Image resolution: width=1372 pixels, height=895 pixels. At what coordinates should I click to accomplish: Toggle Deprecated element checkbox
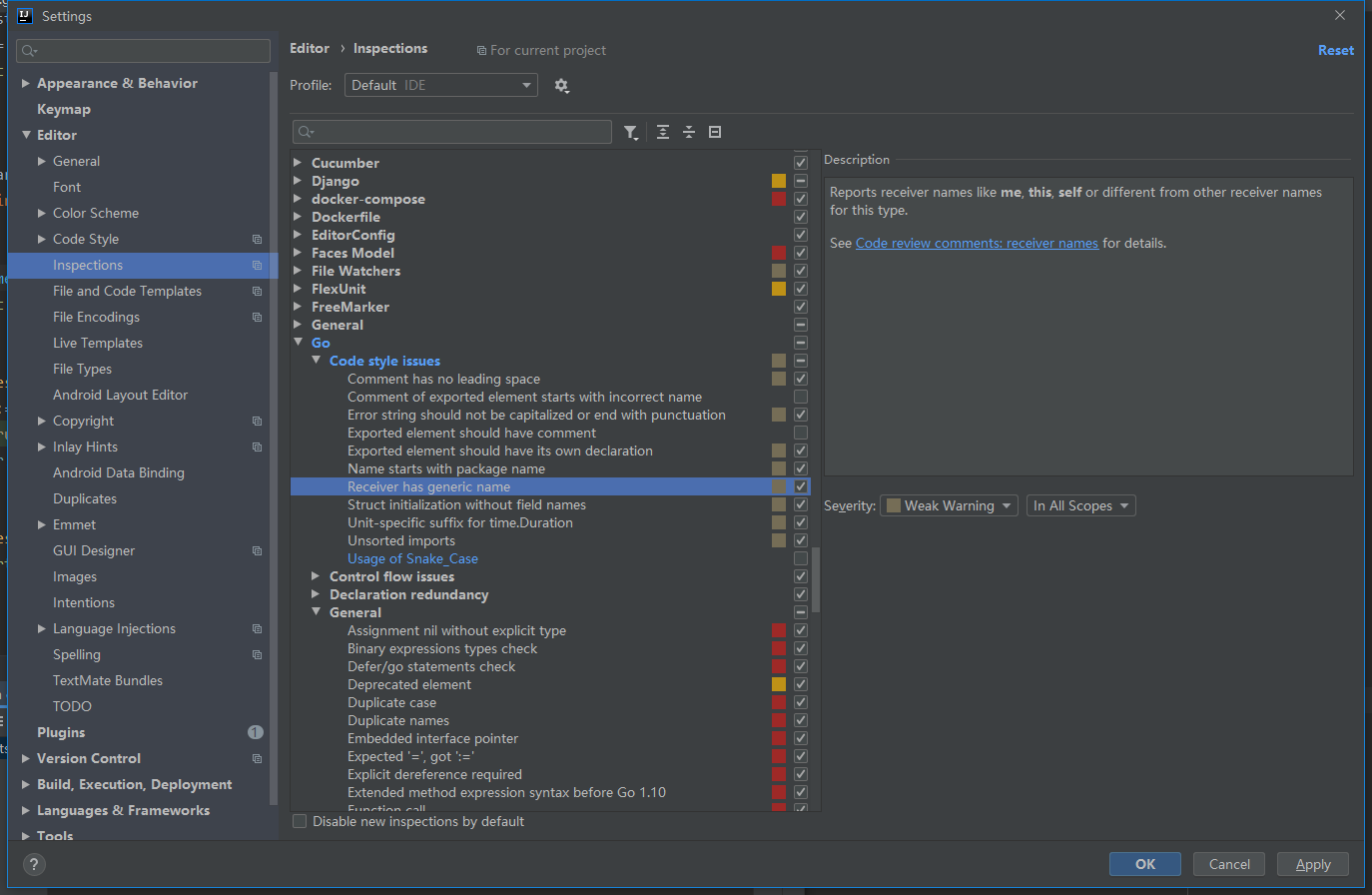coord(801,684)
